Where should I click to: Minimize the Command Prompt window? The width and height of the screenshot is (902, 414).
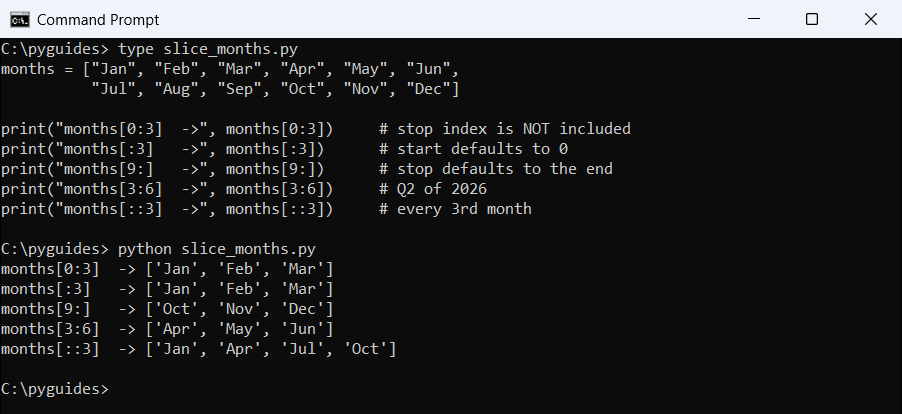click(x=754, y=19)
